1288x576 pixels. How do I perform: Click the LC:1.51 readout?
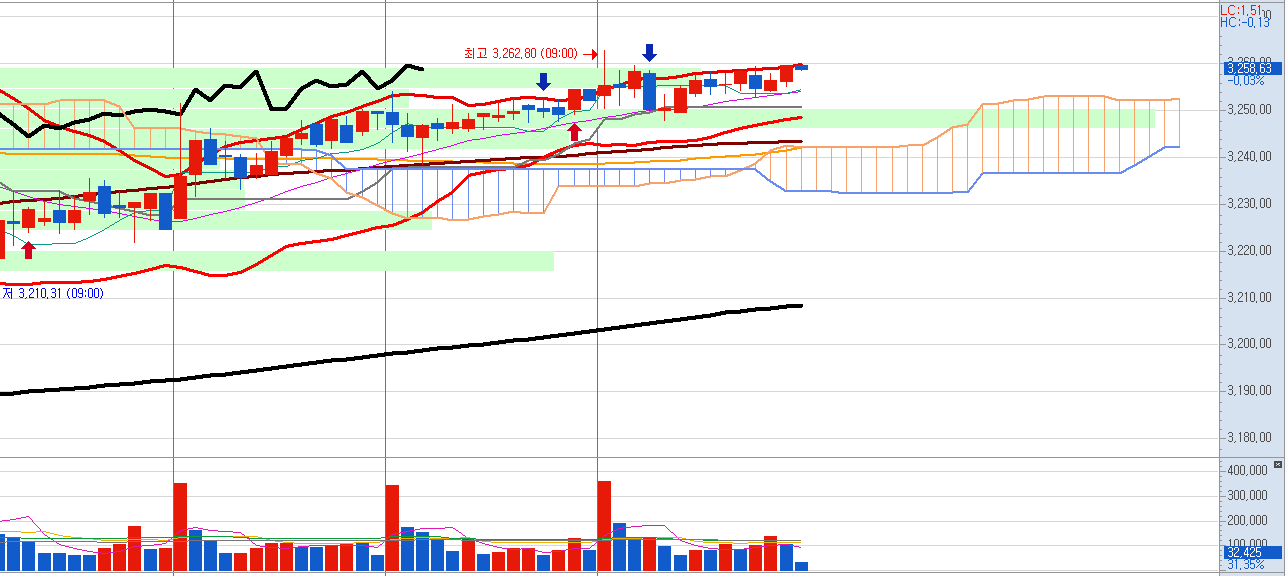[x=1240, y=9]
